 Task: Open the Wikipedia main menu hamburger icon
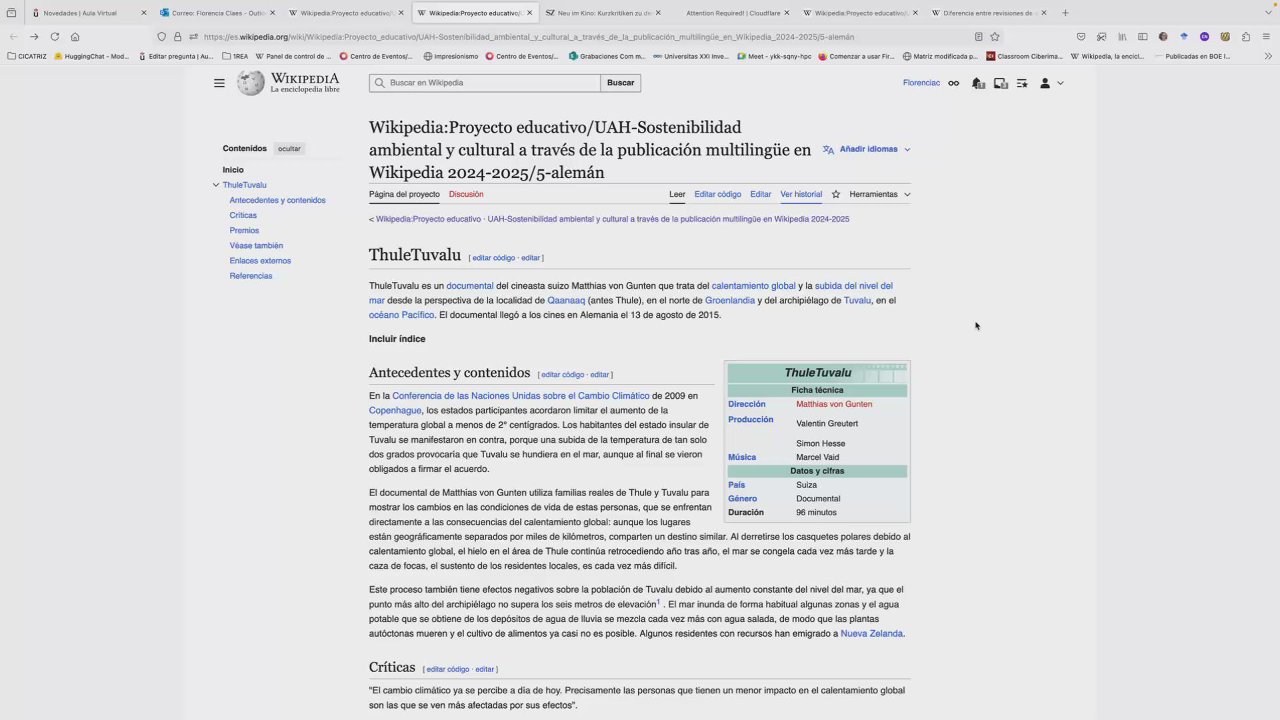pos(219,83)
